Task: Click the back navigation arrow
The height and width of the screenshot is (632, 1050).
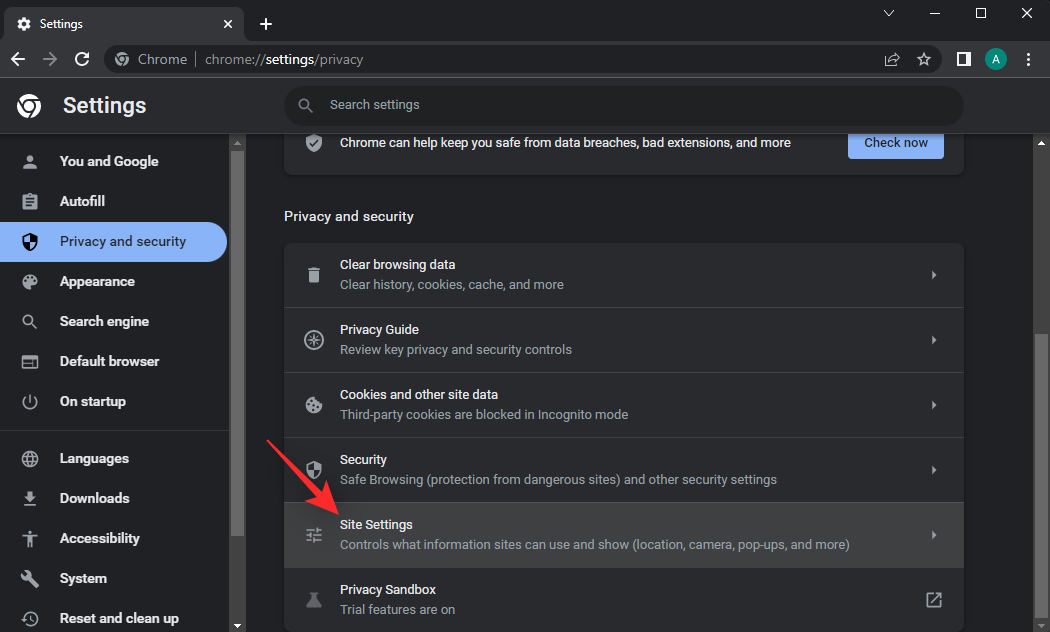Action: coord(18,59)
